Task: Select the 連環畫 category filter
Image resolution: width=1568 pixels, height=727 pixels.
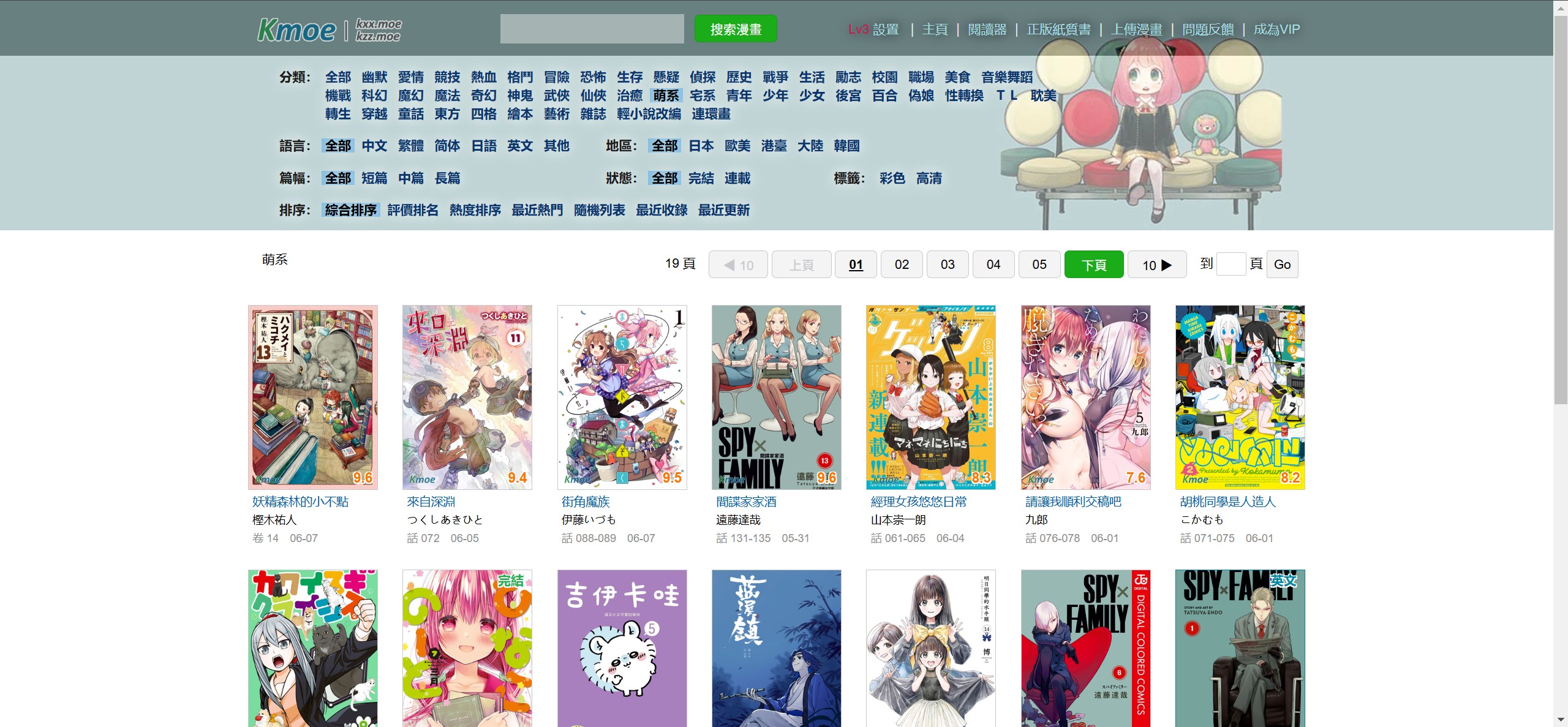Action: click(x=711, y=114)
